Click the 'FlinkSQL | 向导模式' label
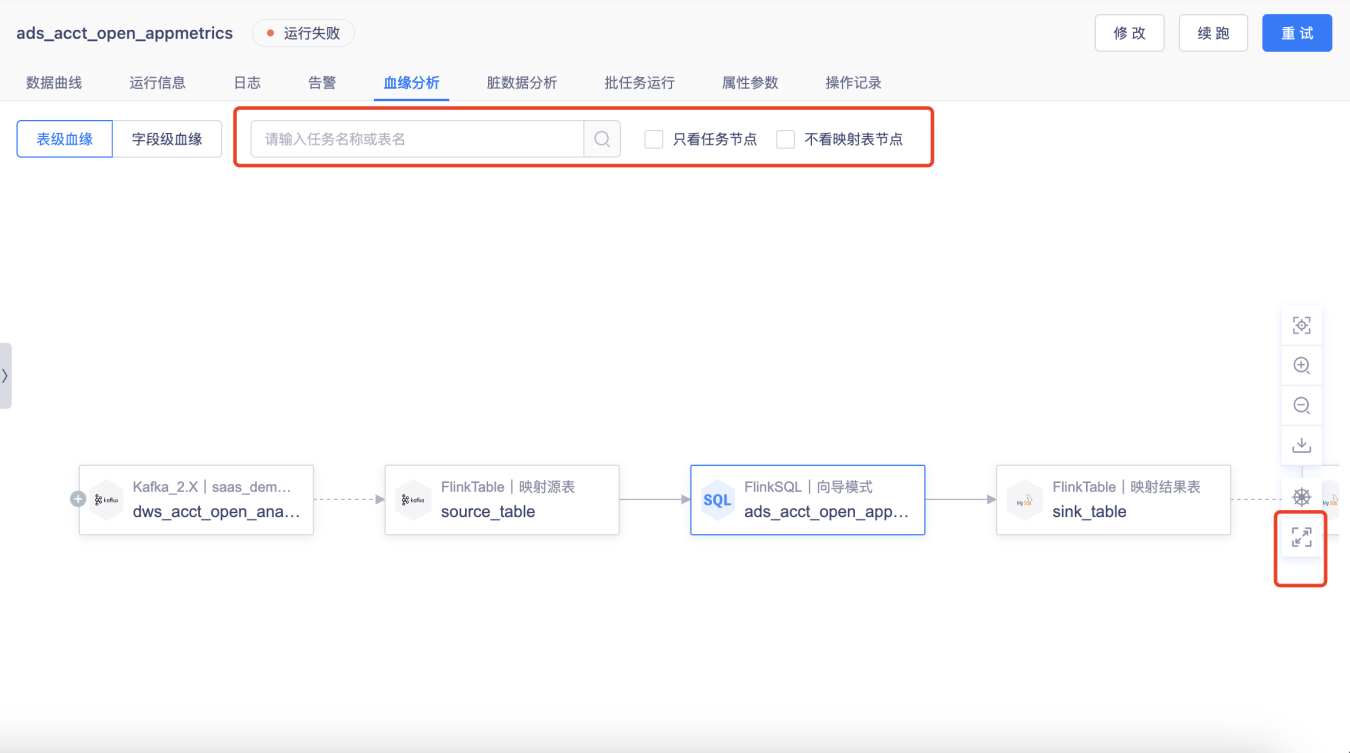This screenshot has height=753, width=1350. pos(808,487)
